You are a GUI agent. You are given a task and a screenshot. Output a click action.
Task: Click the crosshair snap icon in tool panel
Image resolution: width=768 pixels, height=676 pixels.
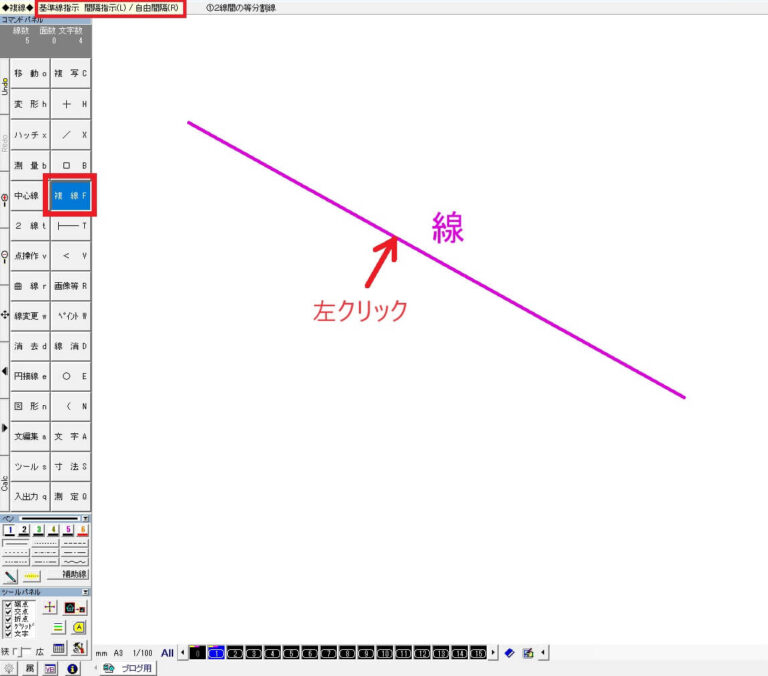tap(49, 607)
